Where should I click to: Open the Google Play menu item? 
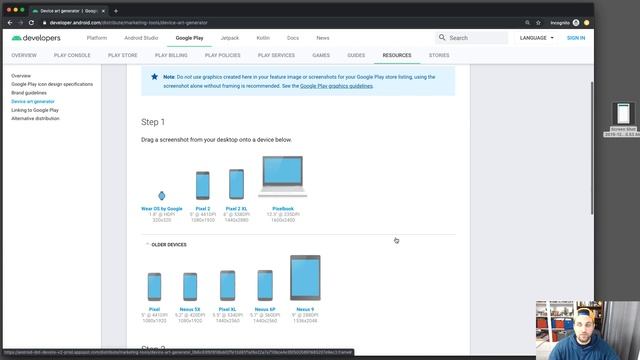click(189, 38)
